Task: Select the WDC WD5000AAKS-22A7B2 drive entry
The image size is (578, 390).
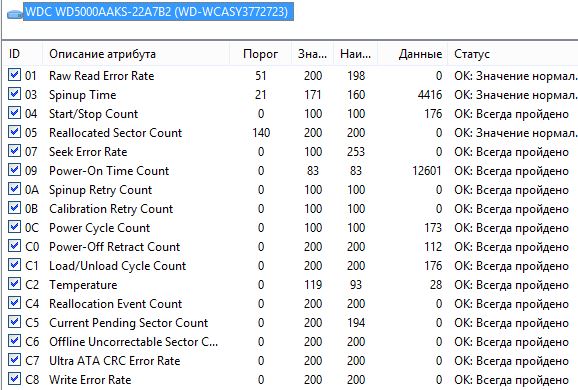Action: [158, 12]
